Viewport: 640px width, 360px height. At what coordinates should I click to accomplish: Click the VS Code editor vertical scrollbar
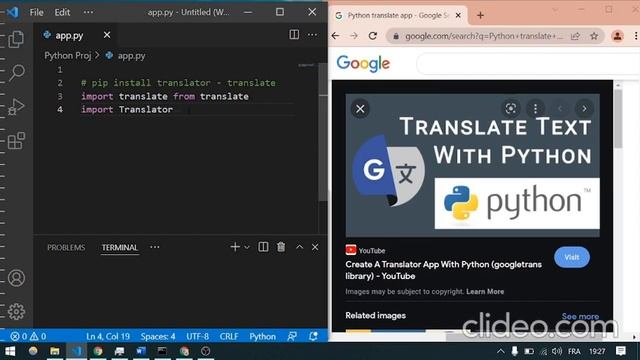pos(323,131)
